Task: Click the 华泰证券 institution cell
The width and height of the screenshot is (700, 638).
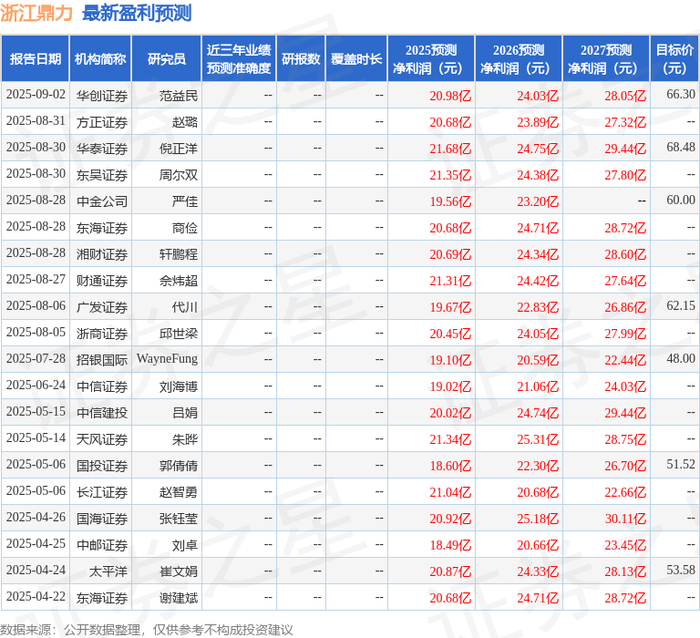Action: click(102, 149)
